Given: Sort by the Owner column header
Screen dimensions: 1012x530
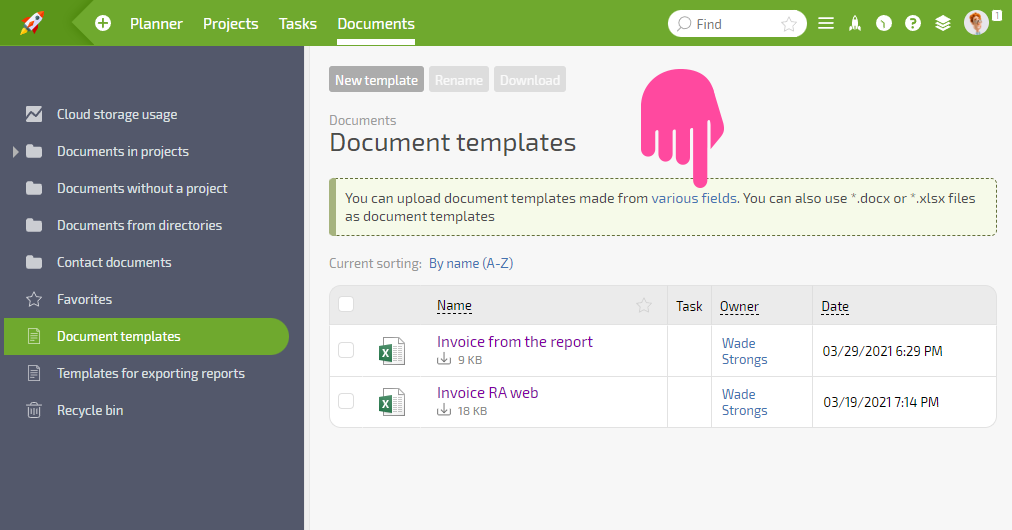Looking at the screenshot, I should tap(739, 307).
